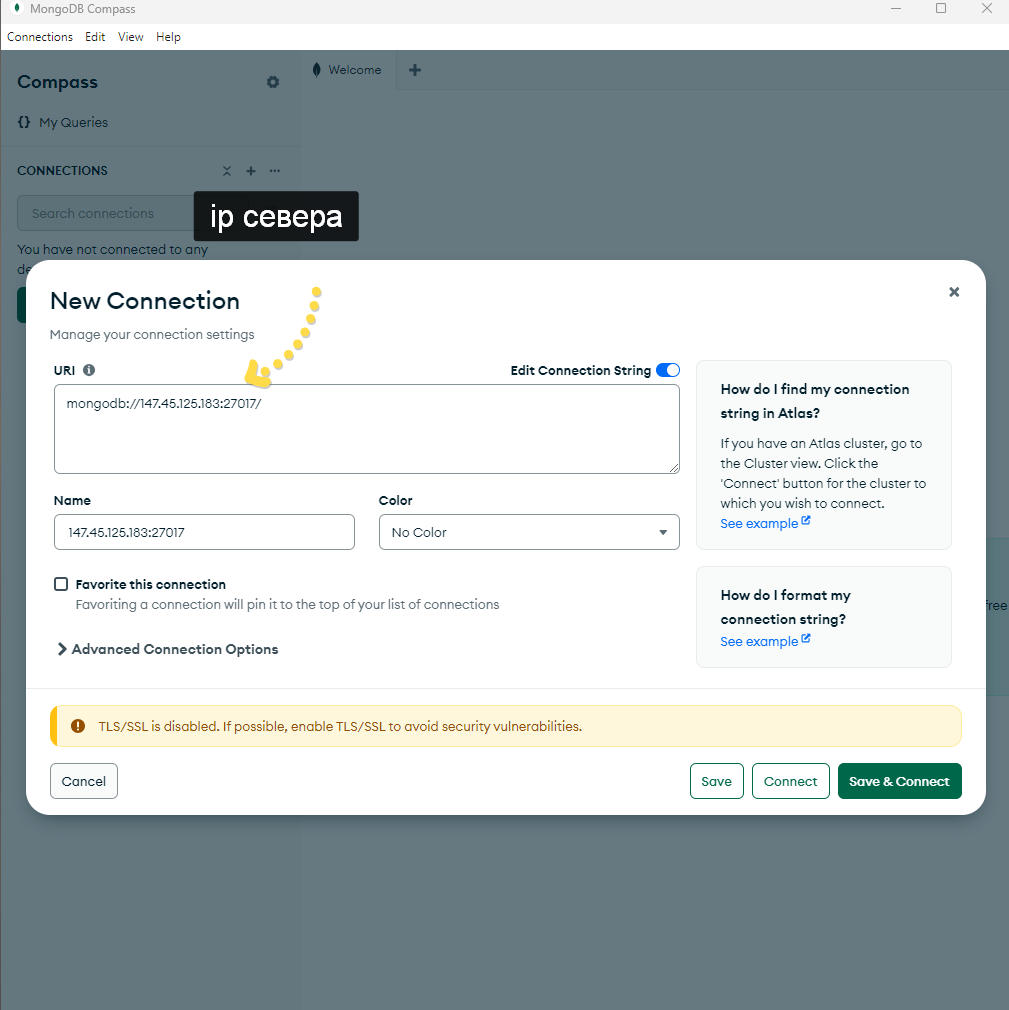The image size is (1009, 1010).
Task: Click the URI info icon
Action: point(89,370)
